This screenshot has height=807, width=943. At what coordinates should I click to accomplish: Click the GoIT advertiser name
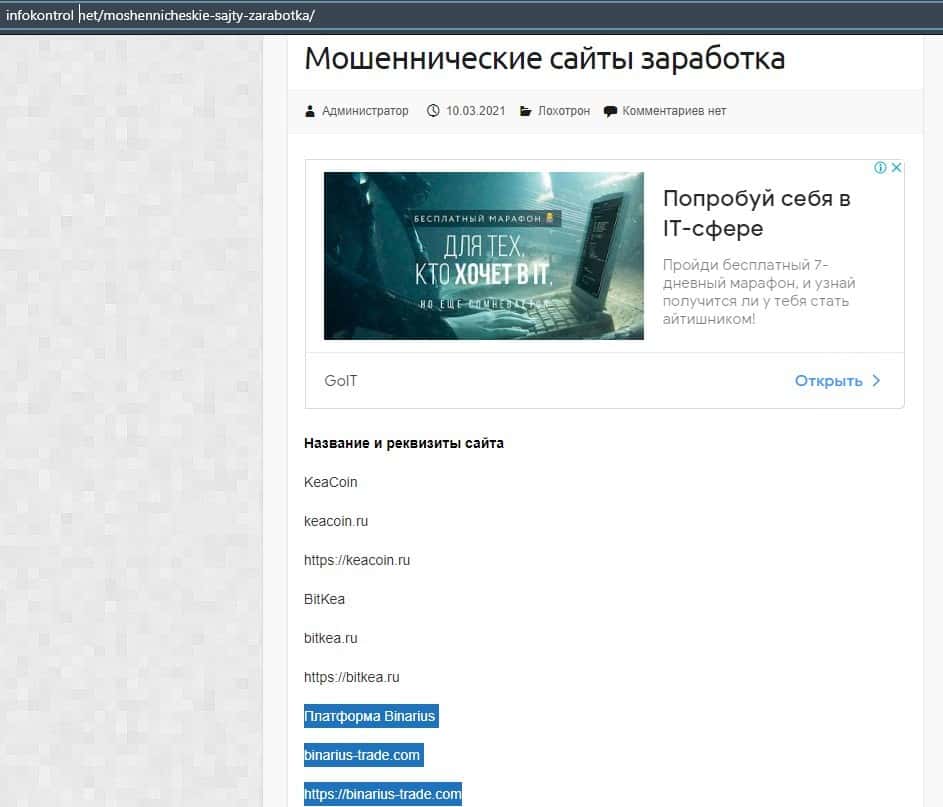click(x=341, y=381)
